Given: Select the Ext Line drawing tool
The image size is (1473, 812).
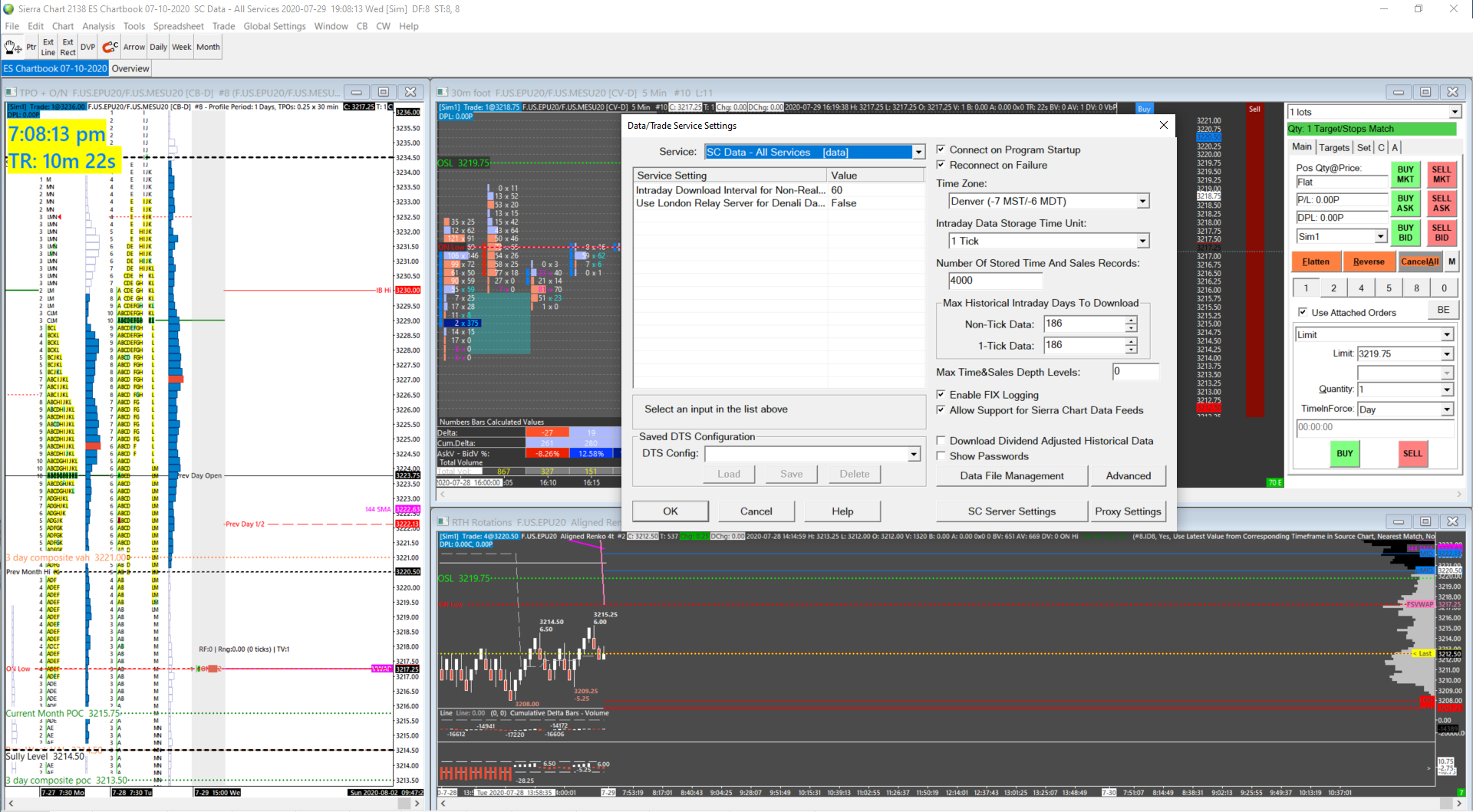Looking at the screenshot, I should (48, 48).
